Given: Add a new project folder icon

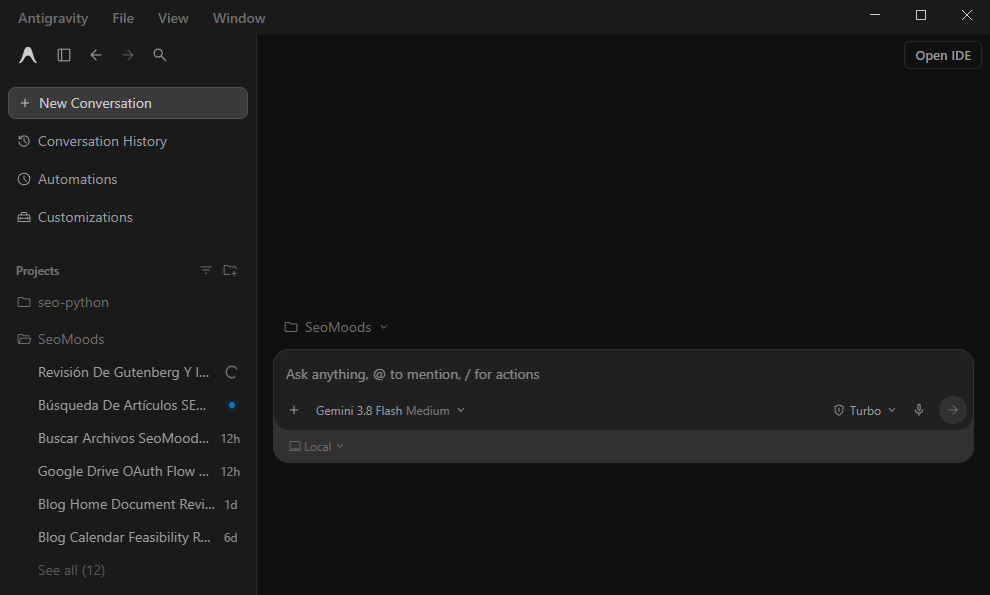Looking at the screenshot, I should (x=230, y=270).
